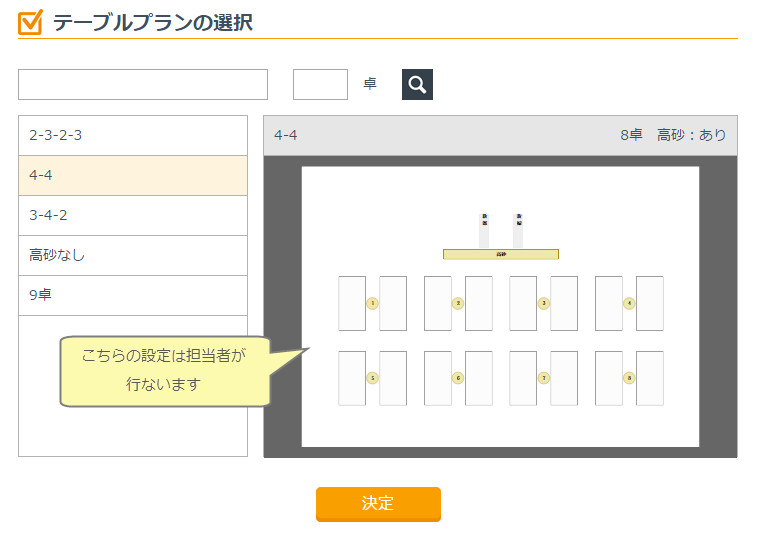Viewport: 757px width, 536px height.
Task: Click the yellow 高砂 head table
Action: coord(500,254)
